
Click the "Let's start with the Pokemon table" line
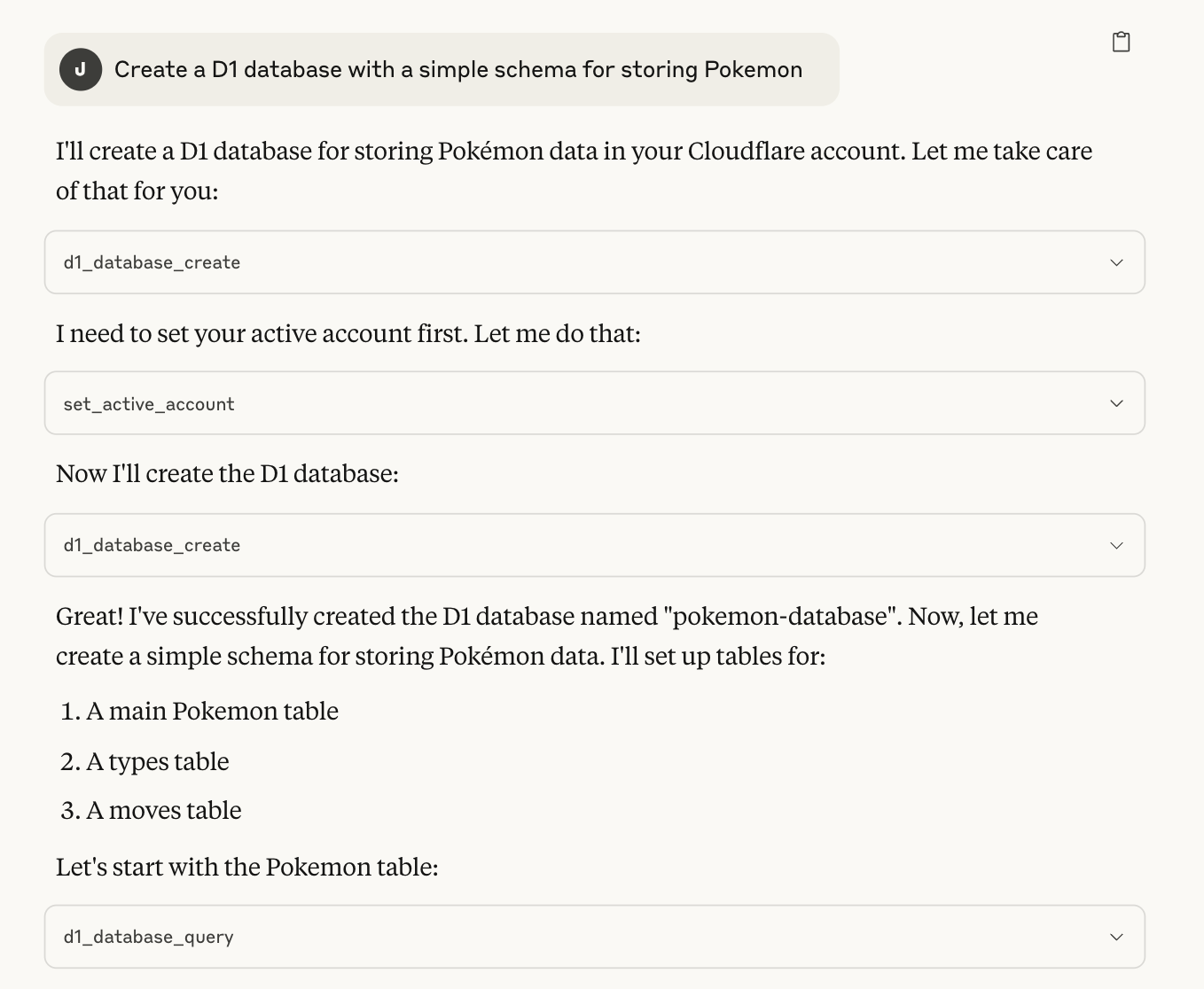246,867
